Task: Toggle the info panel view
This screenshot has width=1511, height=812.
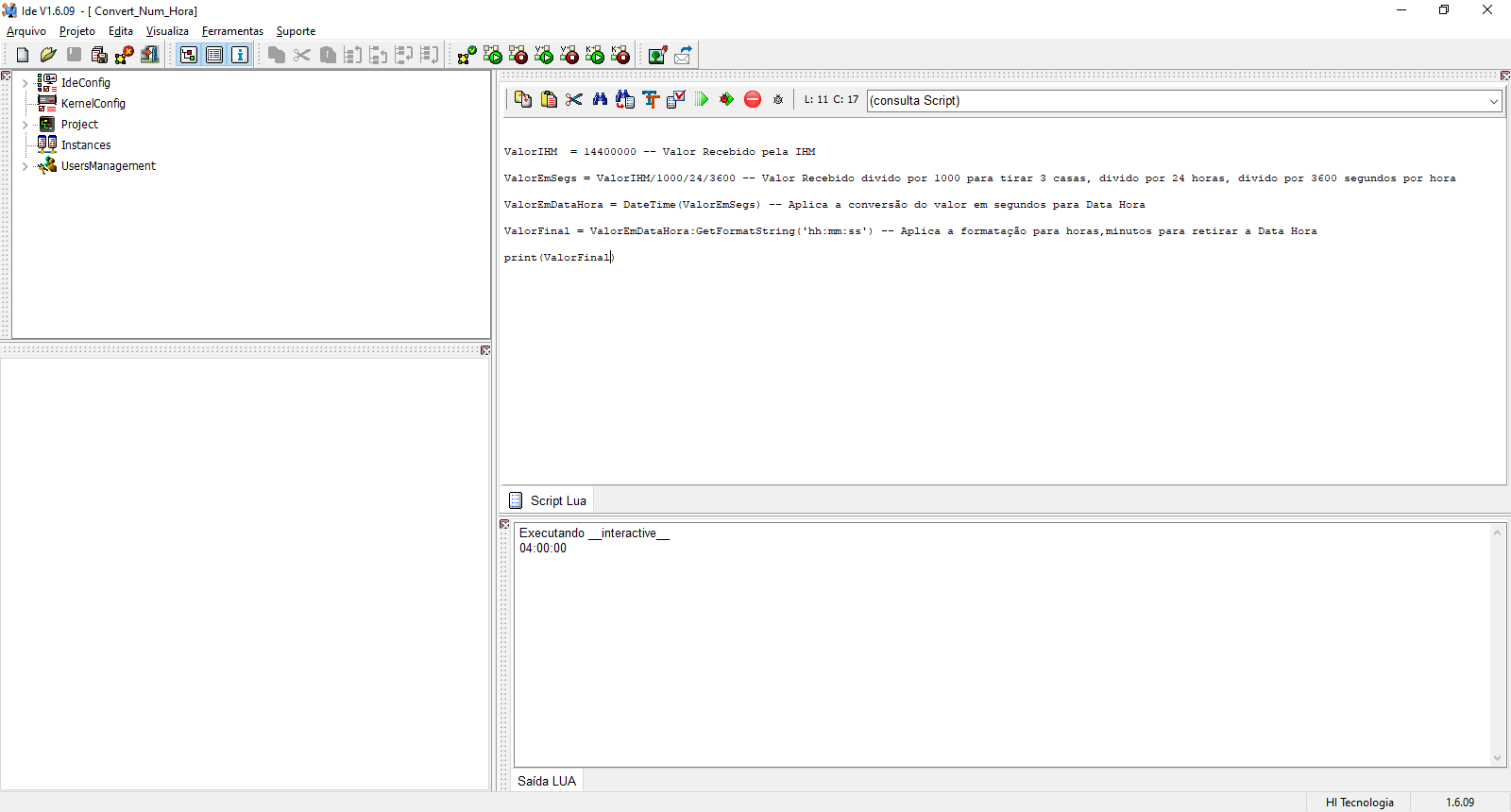Action: tap(240, 55)
